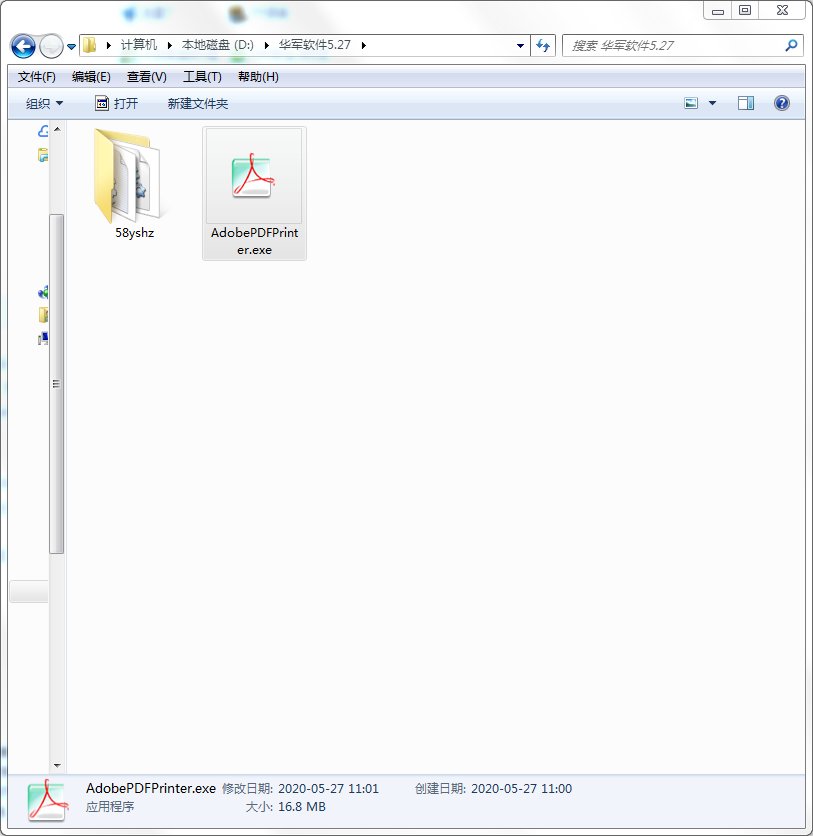Open the 组织 dropdown menu
Viewport: 813px width, 836px height.
tap(44, 103)
